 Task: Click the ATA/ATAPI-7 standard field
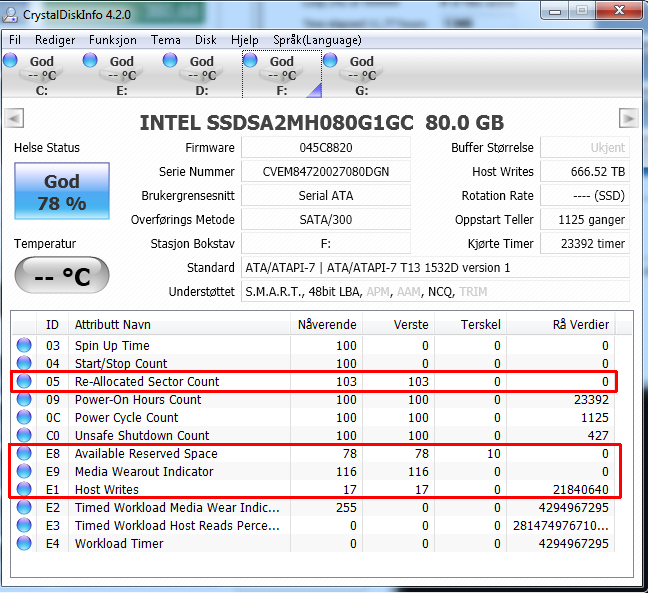(436, 267)
